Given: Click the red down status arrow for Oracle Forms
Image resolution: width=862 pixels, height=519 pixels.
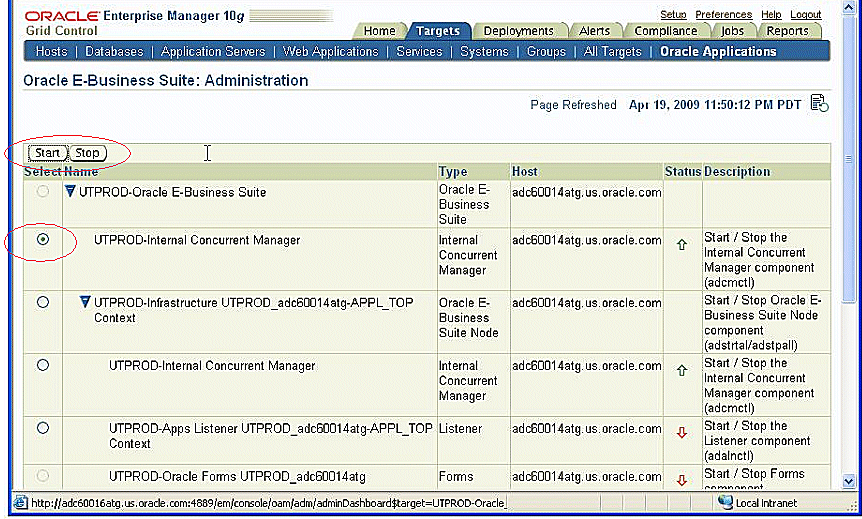Looking at the screenshot, I should [682, 480].
